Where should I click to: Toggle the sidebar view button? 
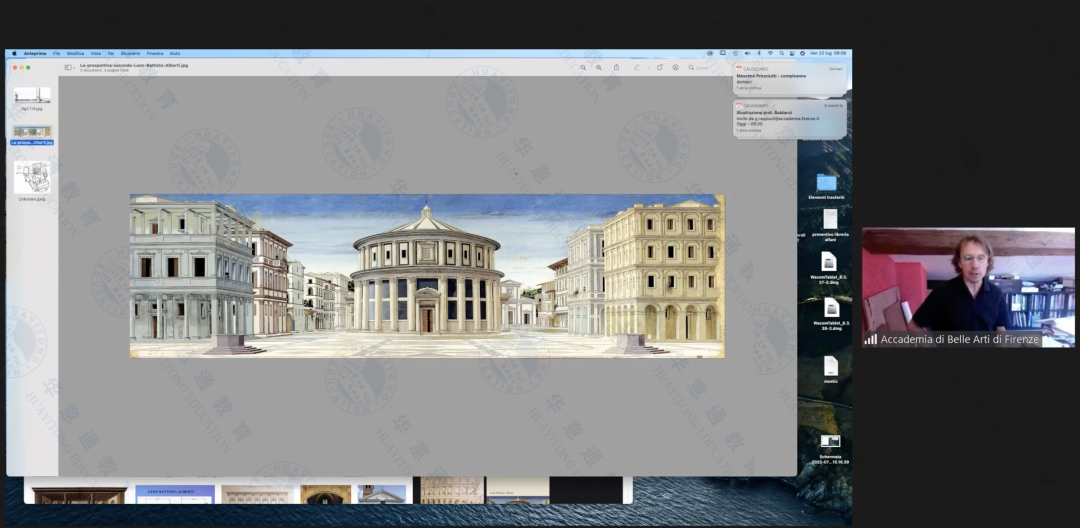[68, 67]
